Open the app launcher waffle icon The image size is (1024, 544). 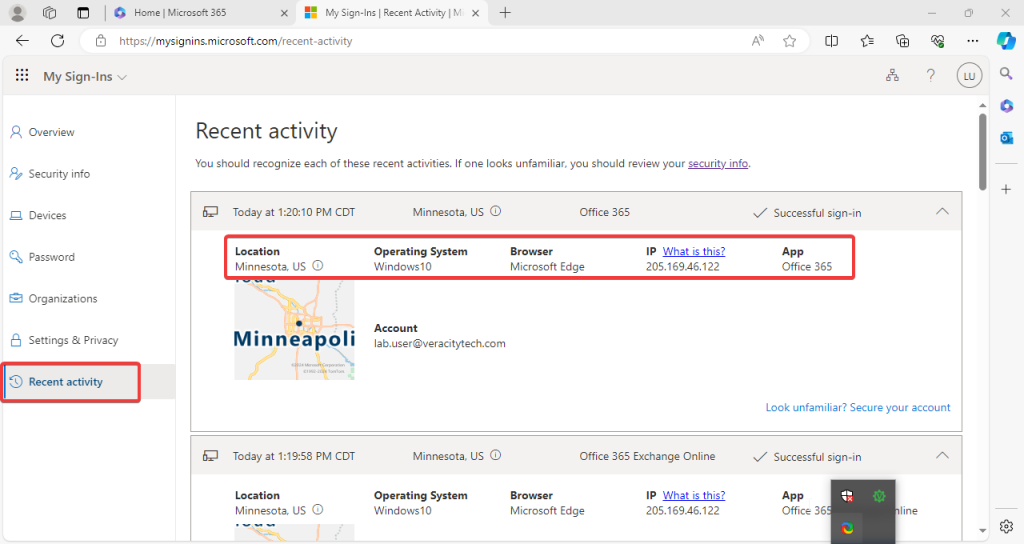(x=22, y=76)
